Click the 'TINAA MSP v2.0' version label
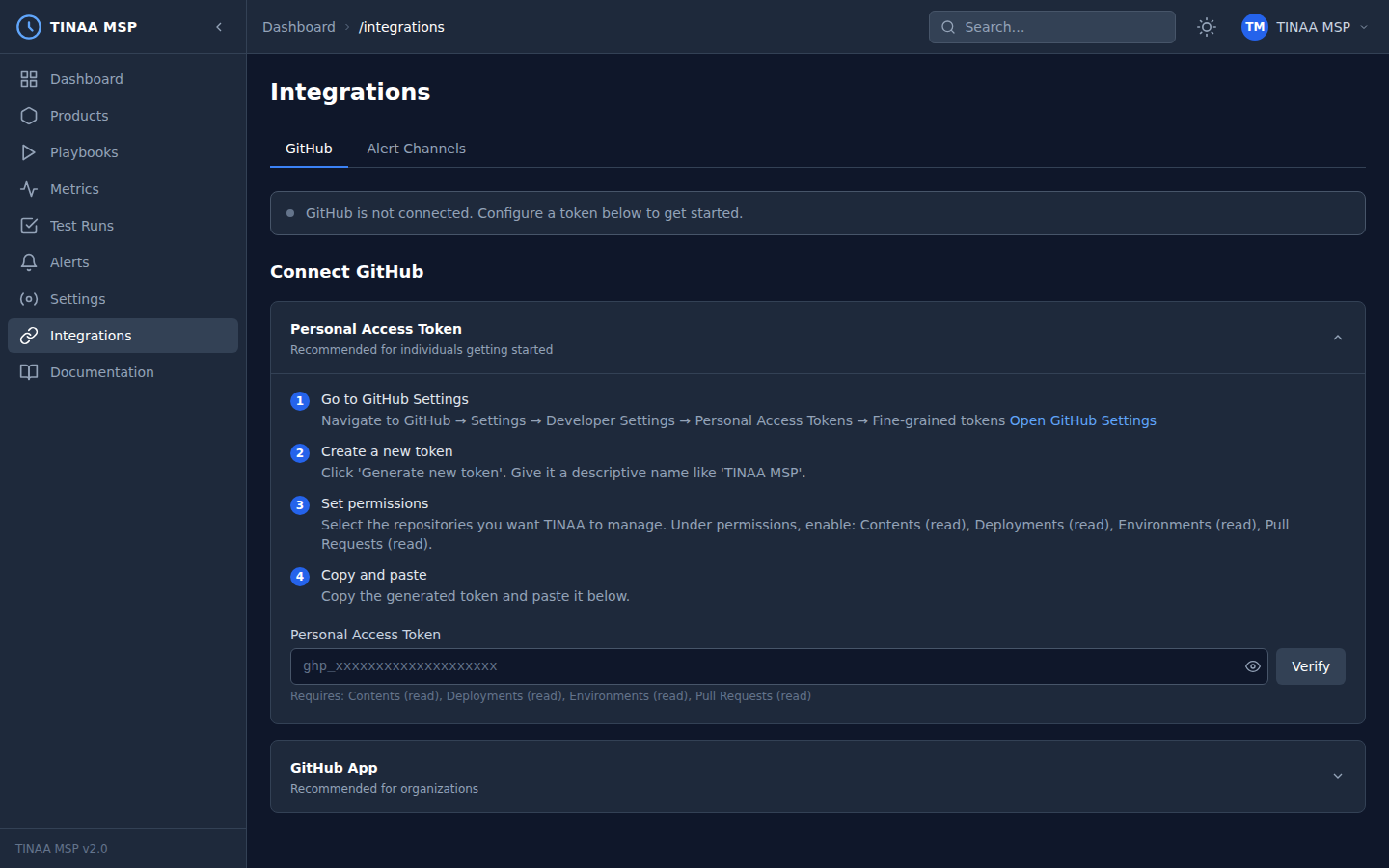Screen dimensions: 1389x868 pyautogui.click(x=62, y=849)
